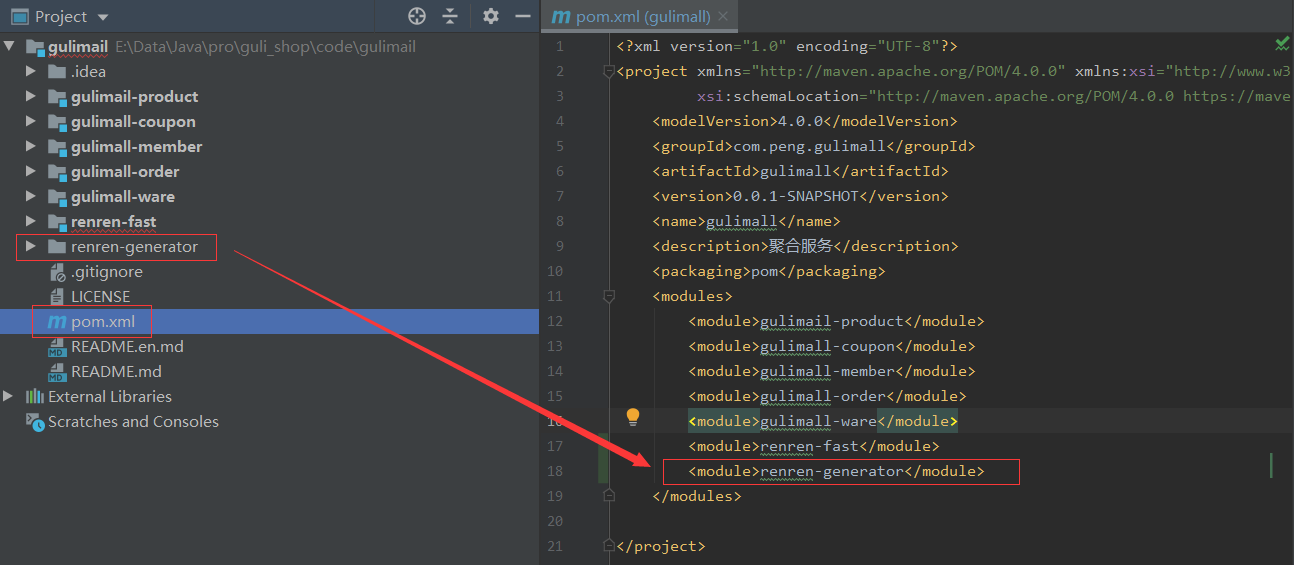
Task: Expand the gulimall-coupon module
Action: tap(30, 122)
